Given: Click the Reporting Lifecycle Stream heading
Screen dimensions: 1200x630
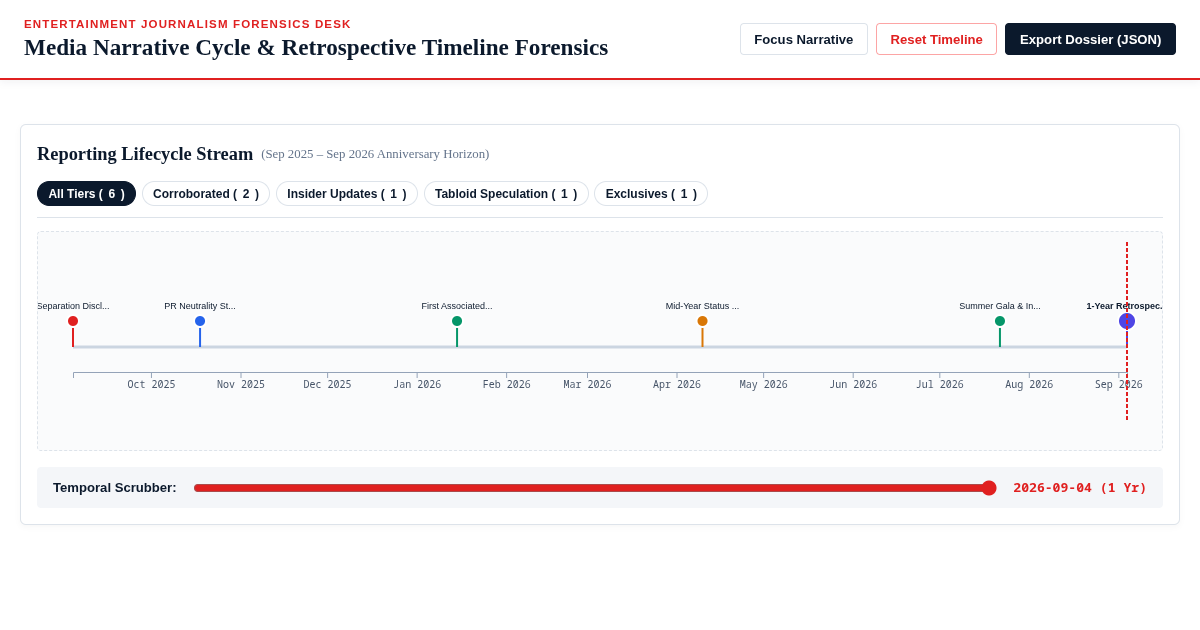Looking at the screenshot, I should click(x=145, y=154).
